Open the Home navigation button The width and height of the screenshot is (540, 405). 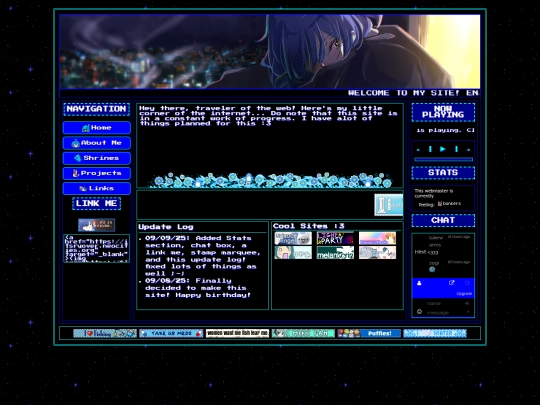click(x=97, y=128)
